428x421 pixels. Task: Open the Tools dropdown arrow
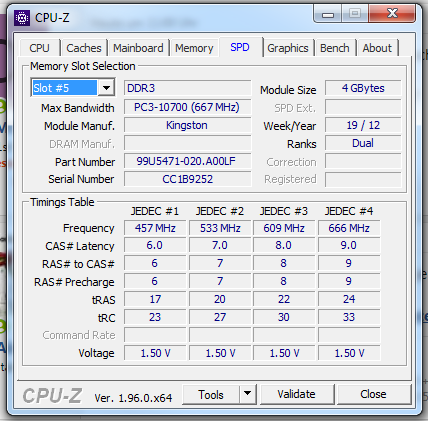pyautogui.click(x=248, y=394)
